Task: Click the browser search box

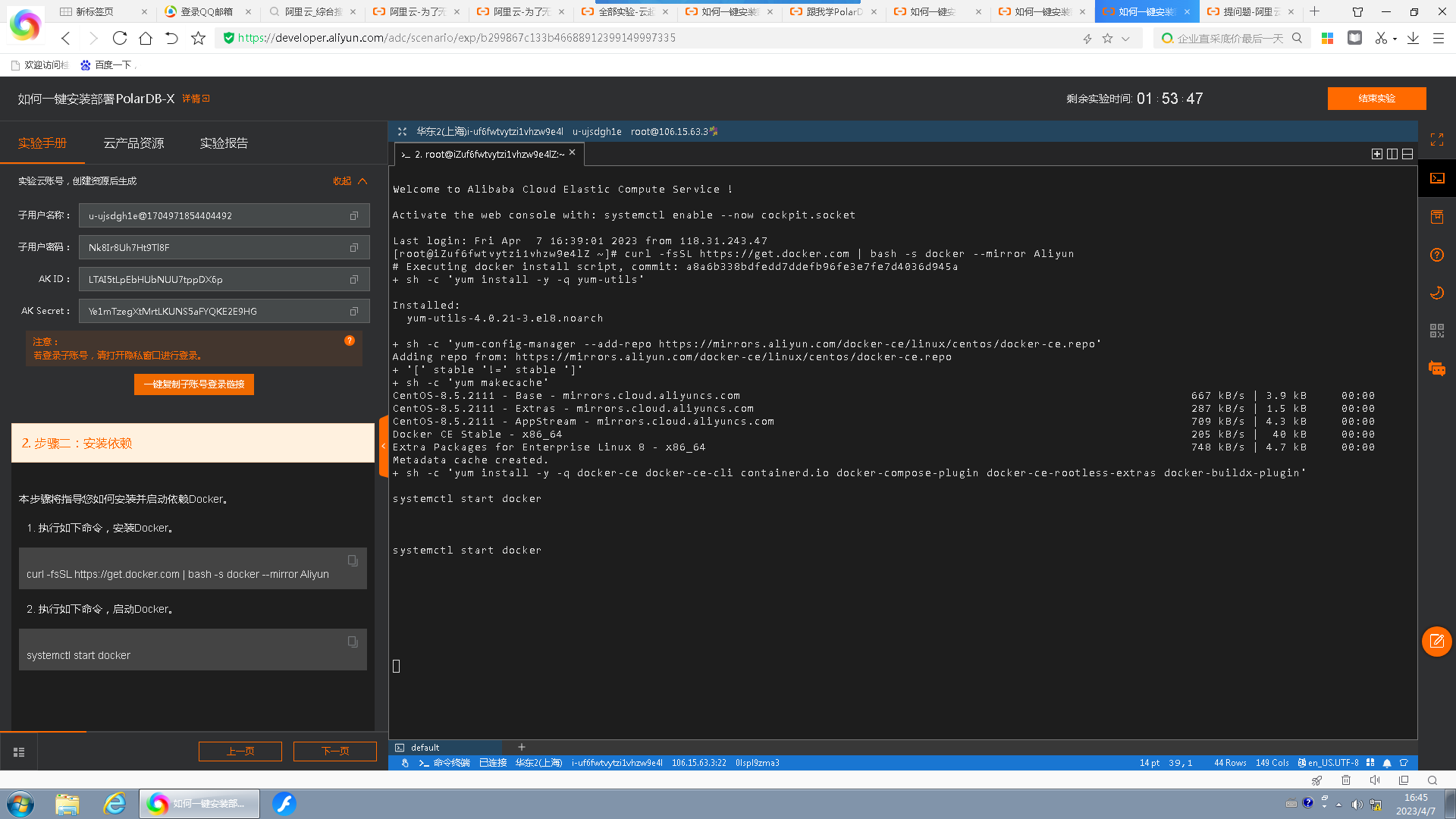Action: [1230, 39]
